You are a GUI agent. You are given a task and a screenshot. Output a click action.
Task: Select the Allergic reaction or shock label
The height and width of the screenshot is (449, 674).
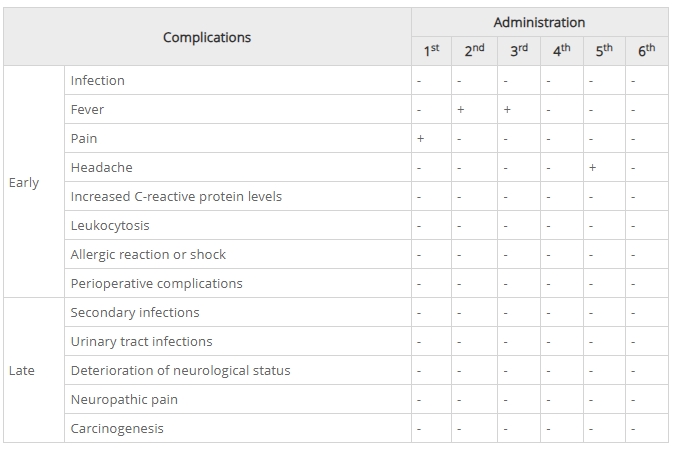click(x=148, y=254)
